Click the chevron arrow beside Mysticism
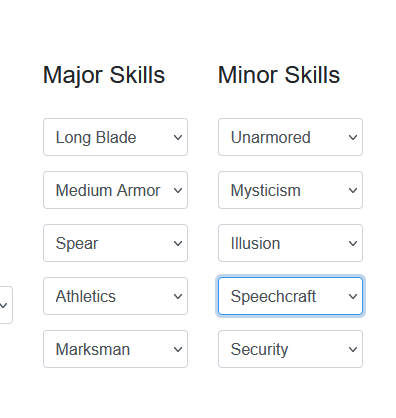396x418 pixels. click(x=353, y=190)
